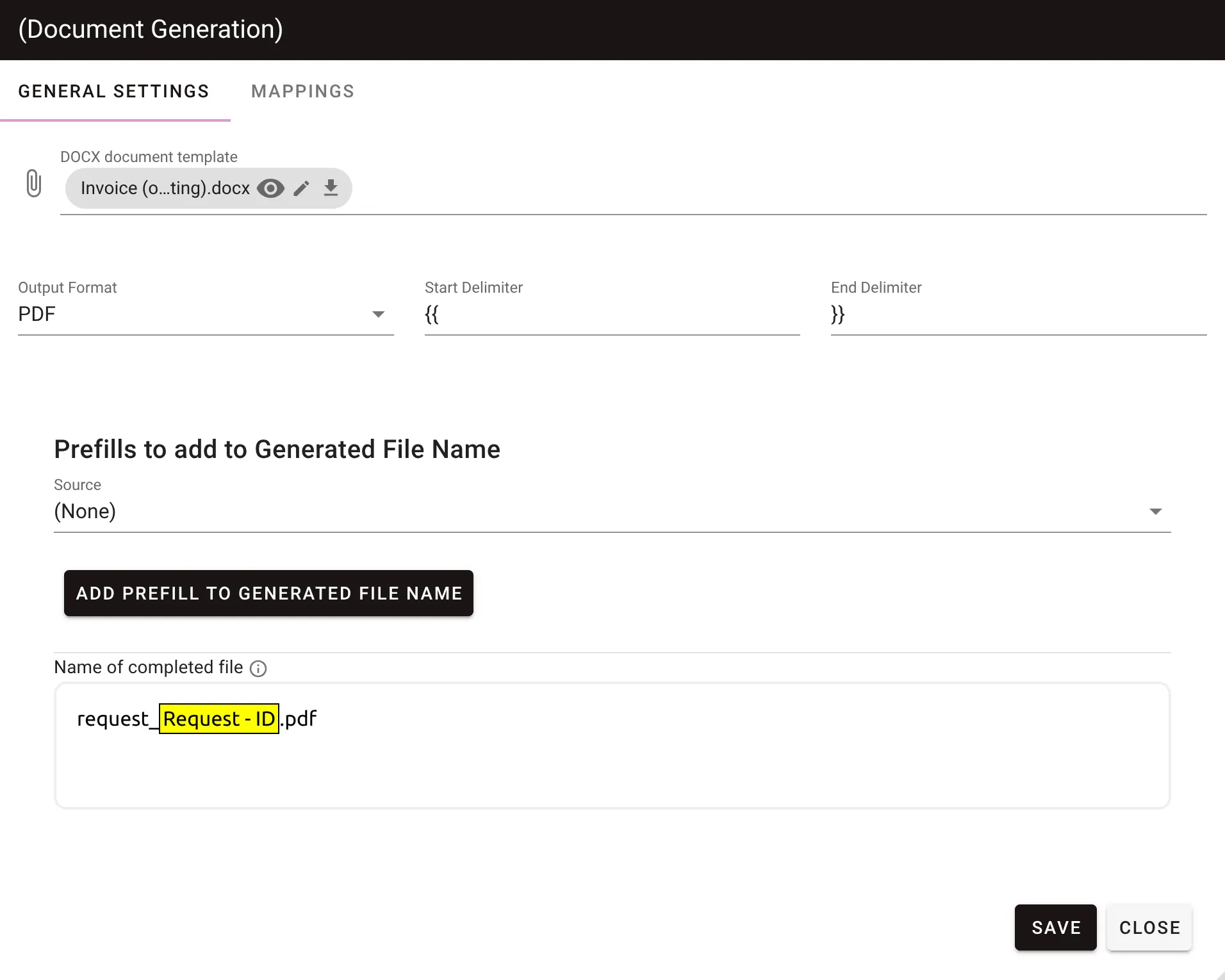Select the General Settings tab

click(x=113, y=91)
